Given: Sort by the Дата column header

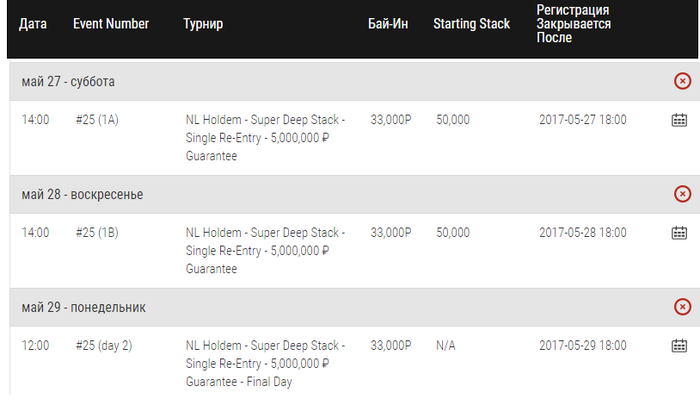Looking at the screenshot, I should (33, 23).
